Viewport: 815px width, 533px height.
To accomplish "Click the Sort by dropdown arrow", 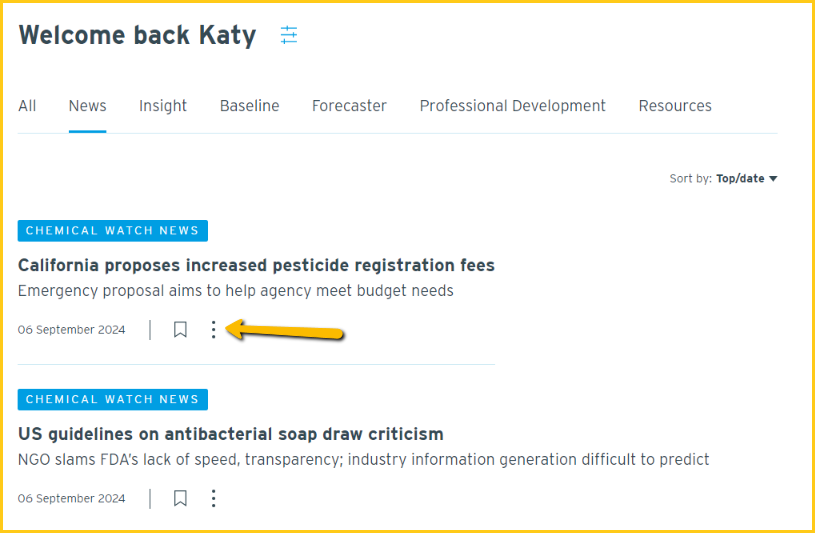I will (773, 179).
